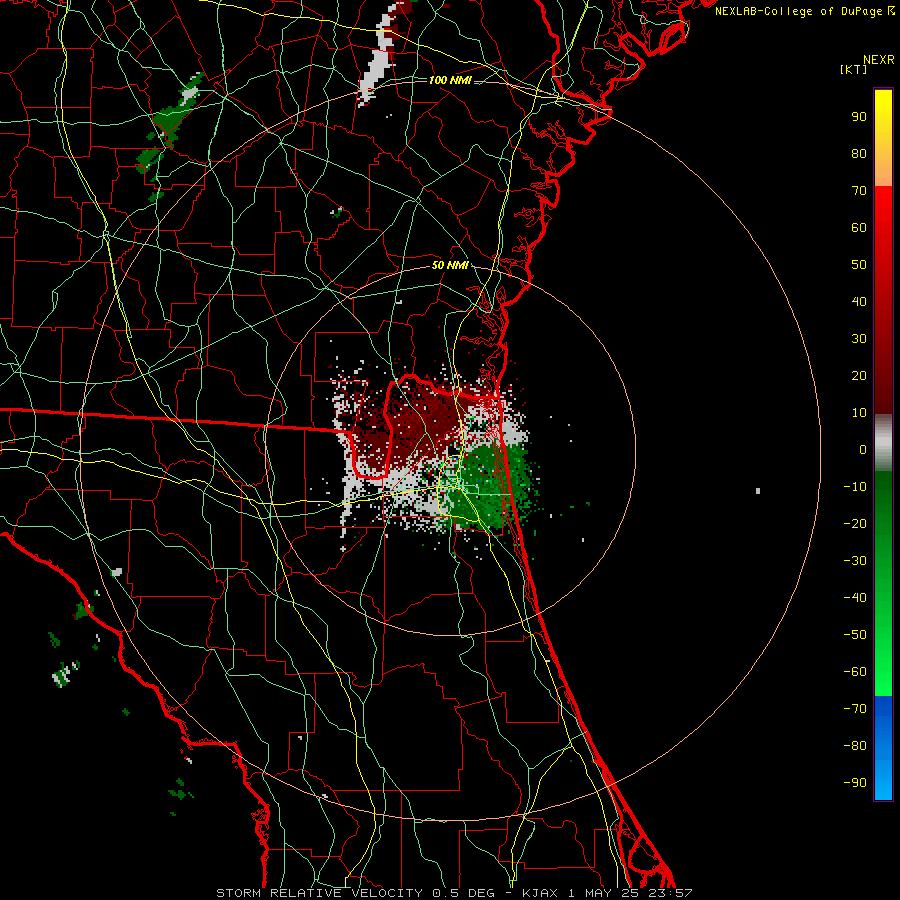Click the 70 value on the velocity scale
Viewport: 900px width, 900px height.
[859, 191]
